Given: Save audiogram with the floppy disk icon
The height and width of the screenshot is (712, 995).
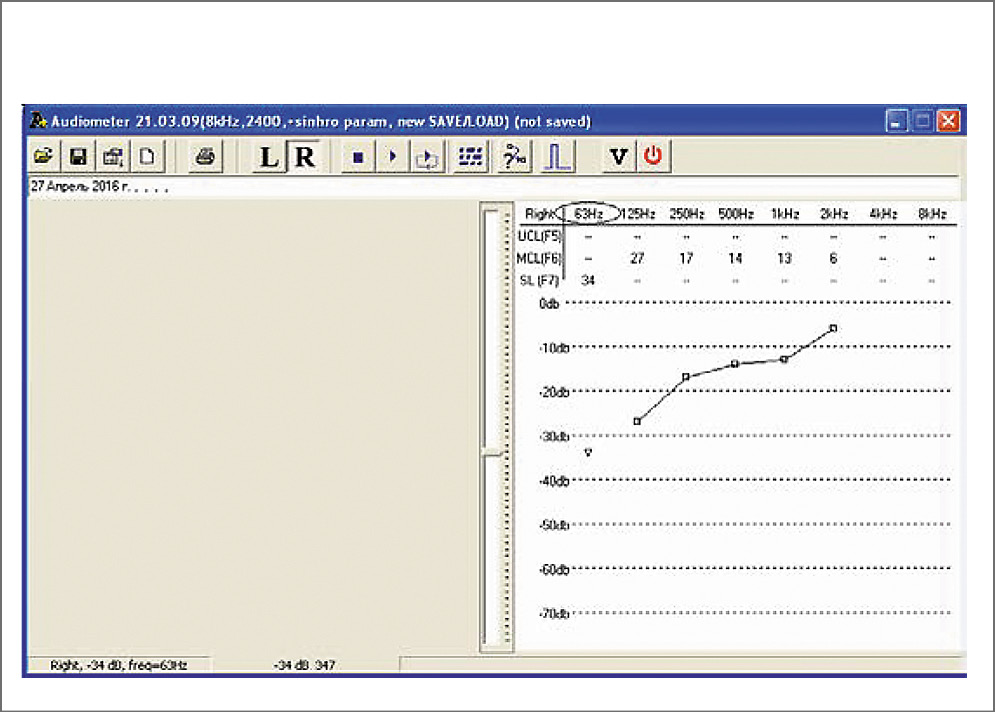Looking at the screenshot, I should [77, 157].
